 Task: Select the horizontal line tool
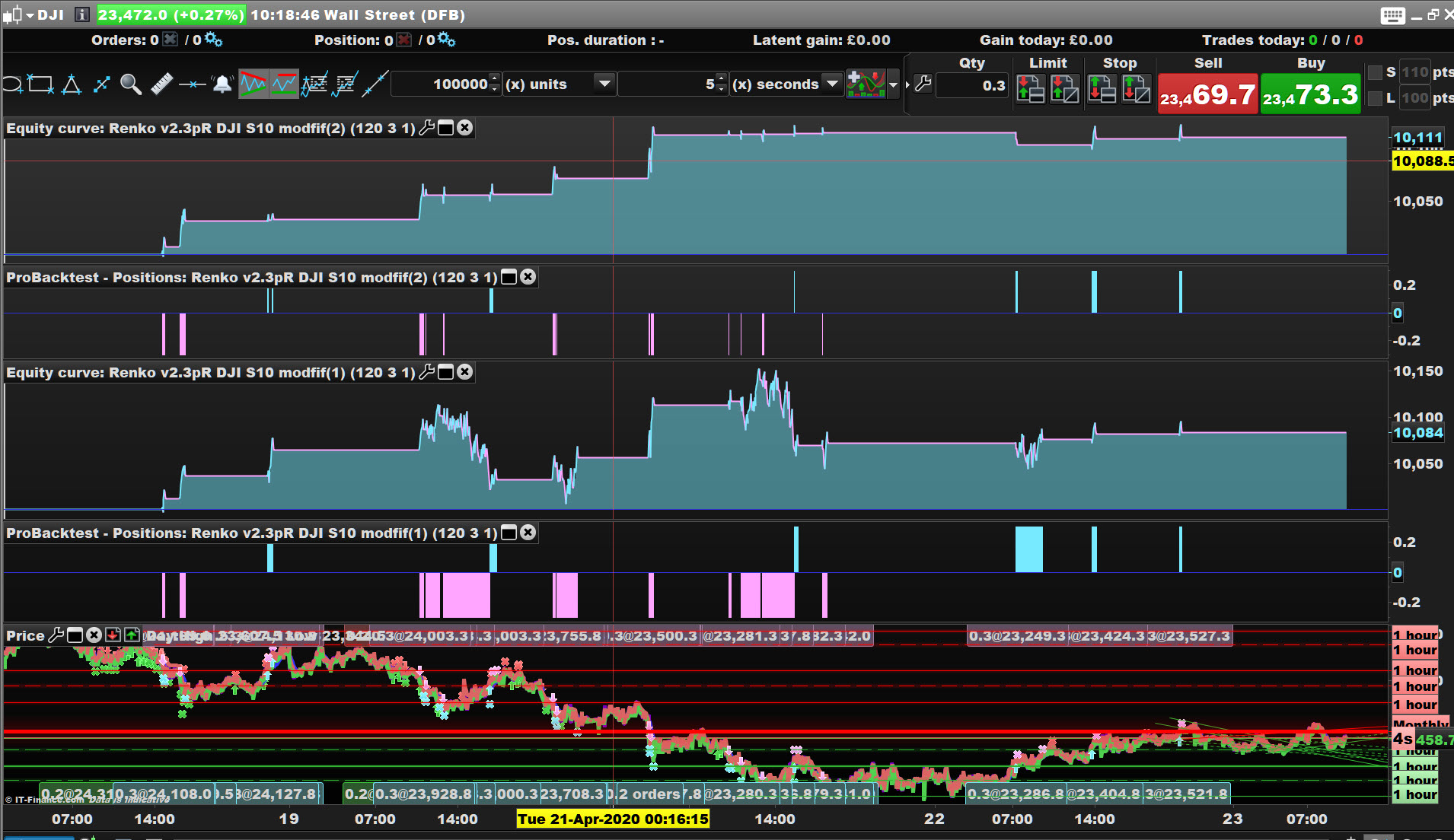pyautogui.click(x=192, y=84)
